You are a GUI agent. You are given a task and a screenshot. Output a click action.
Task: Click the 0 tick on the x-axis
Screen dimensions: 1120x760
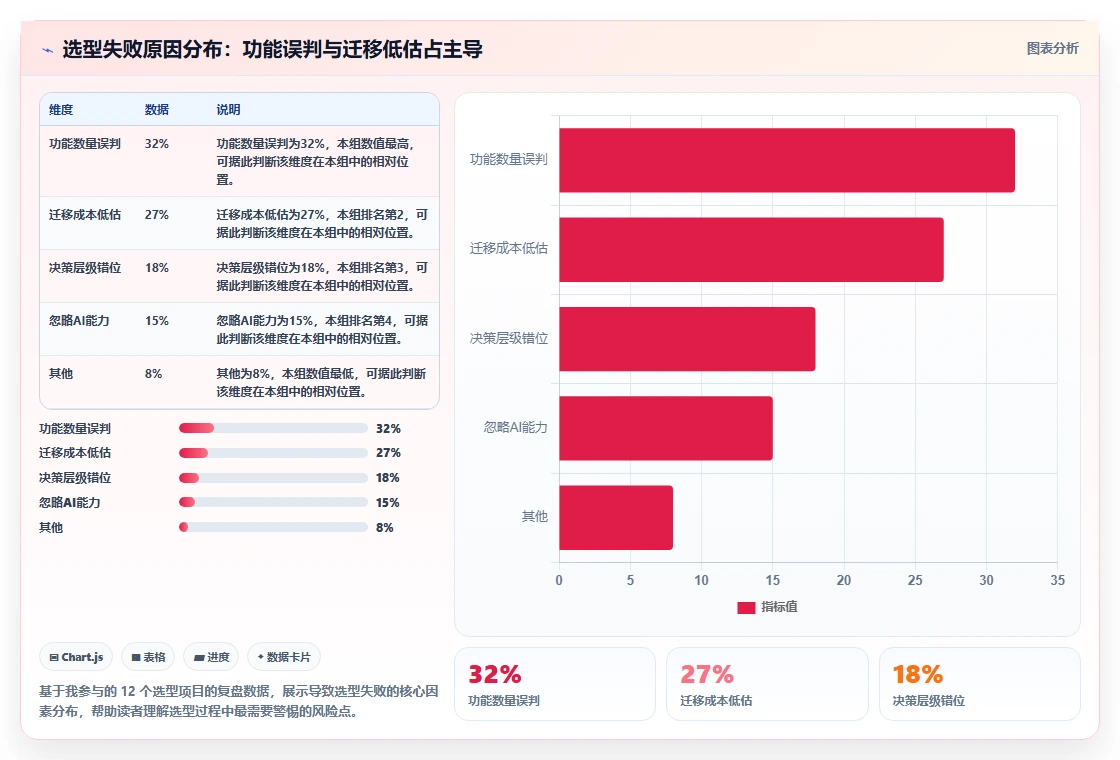pos(559,581)
